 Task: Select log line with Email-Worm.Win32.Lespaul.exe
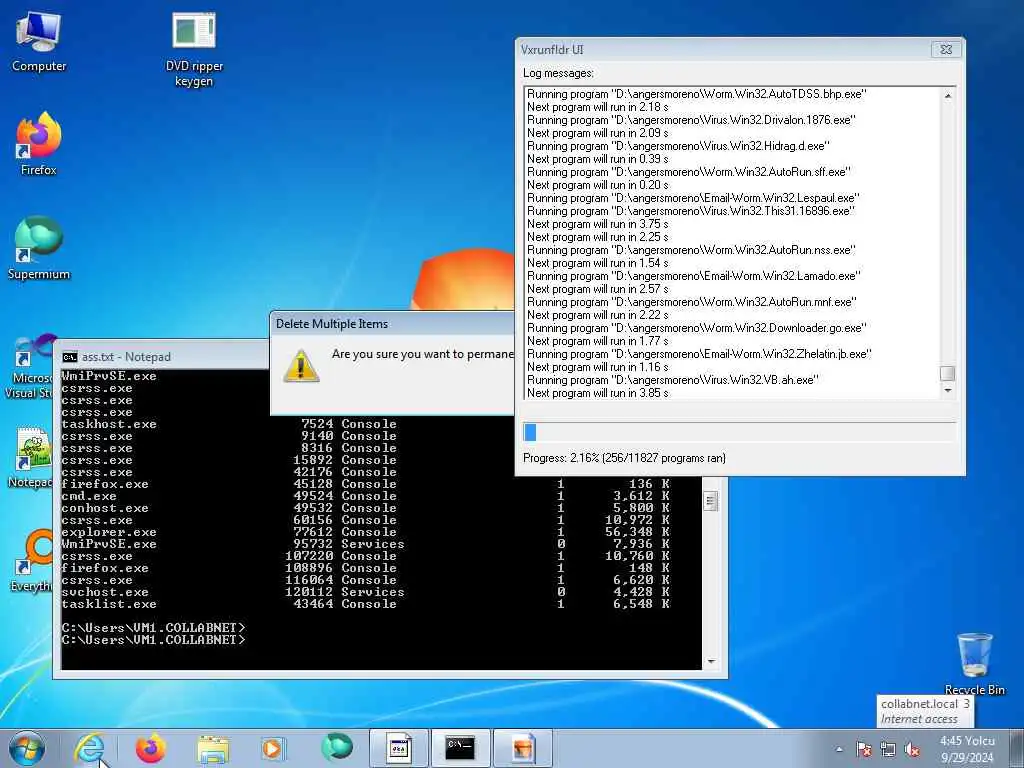click(694, 198)
